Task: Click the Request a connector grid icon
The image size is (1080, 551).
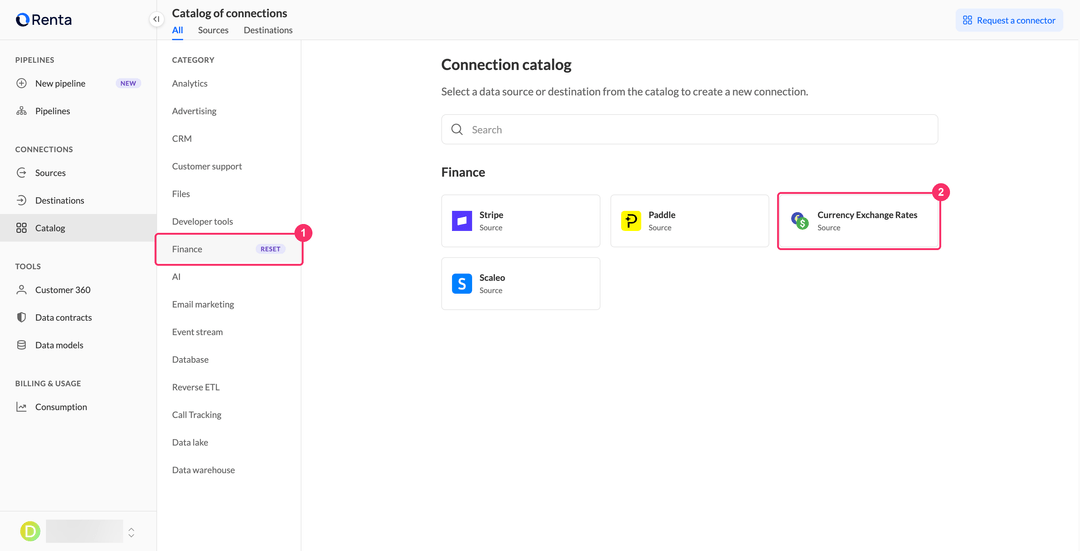Action: 968,21
